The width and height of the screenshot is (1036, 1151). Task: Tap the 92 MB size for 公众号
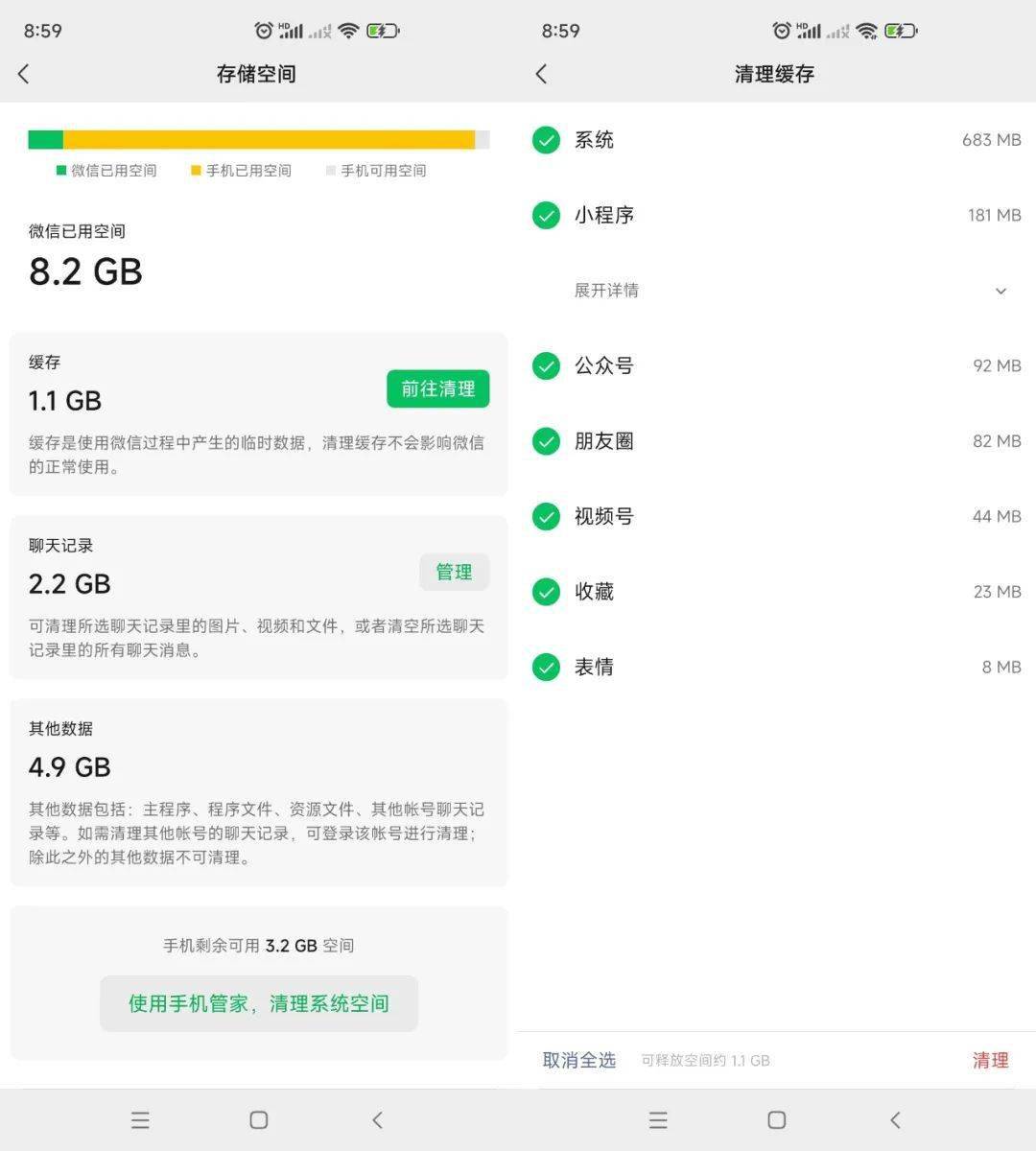coord(998,365)
